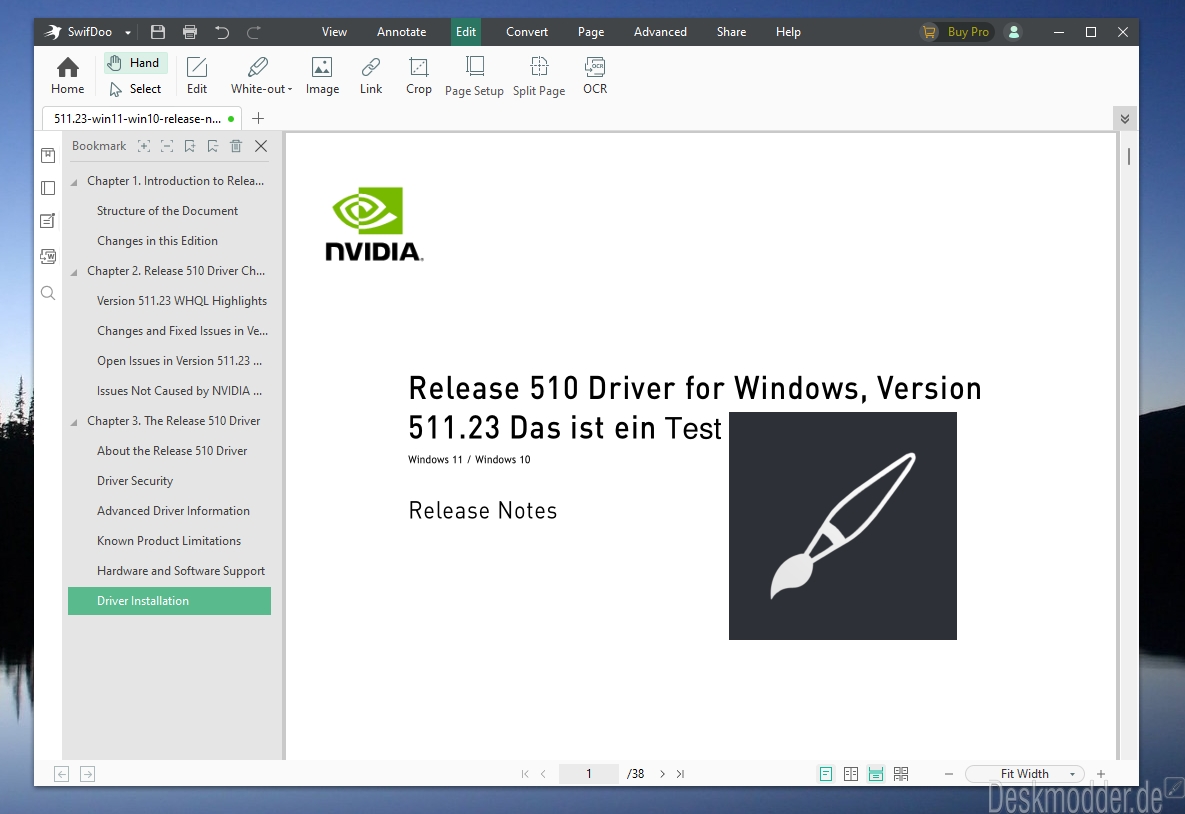Image resolution: width=1185 pixels, height=814 pixels.
Task: Click the zoom in plus button
Action: (x=1101, y=774)
